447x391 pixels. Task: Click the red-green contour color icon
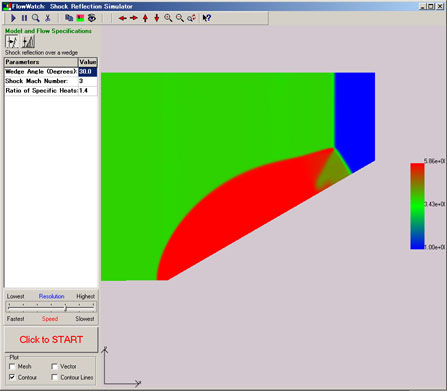point(80,18)
